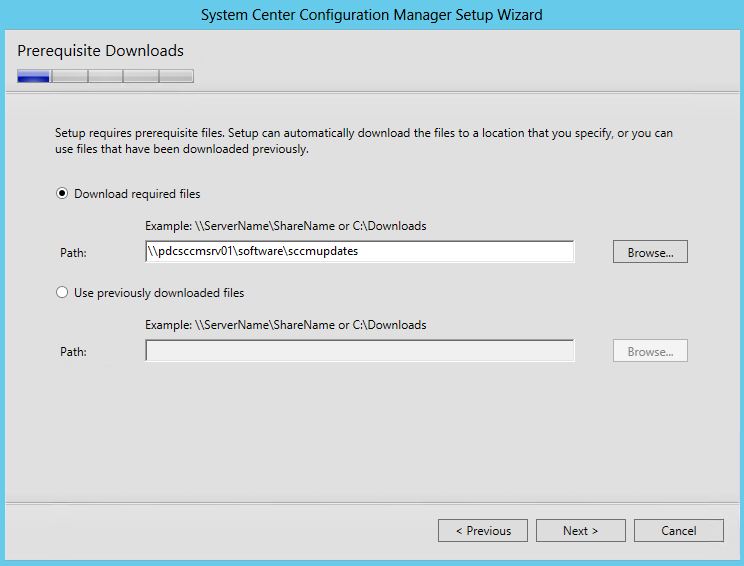The height and width of the screenshot is (566, 744).
Task: Cancel the setup wizard
Action: coord(679,530)
